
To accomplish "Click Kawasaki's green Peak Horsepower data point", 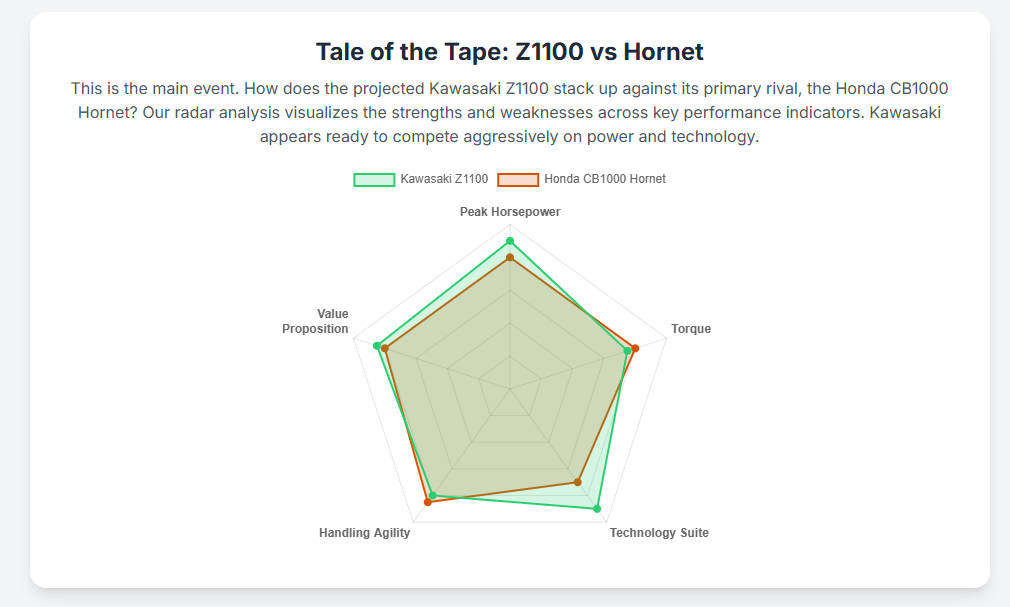I will (510, 241).
